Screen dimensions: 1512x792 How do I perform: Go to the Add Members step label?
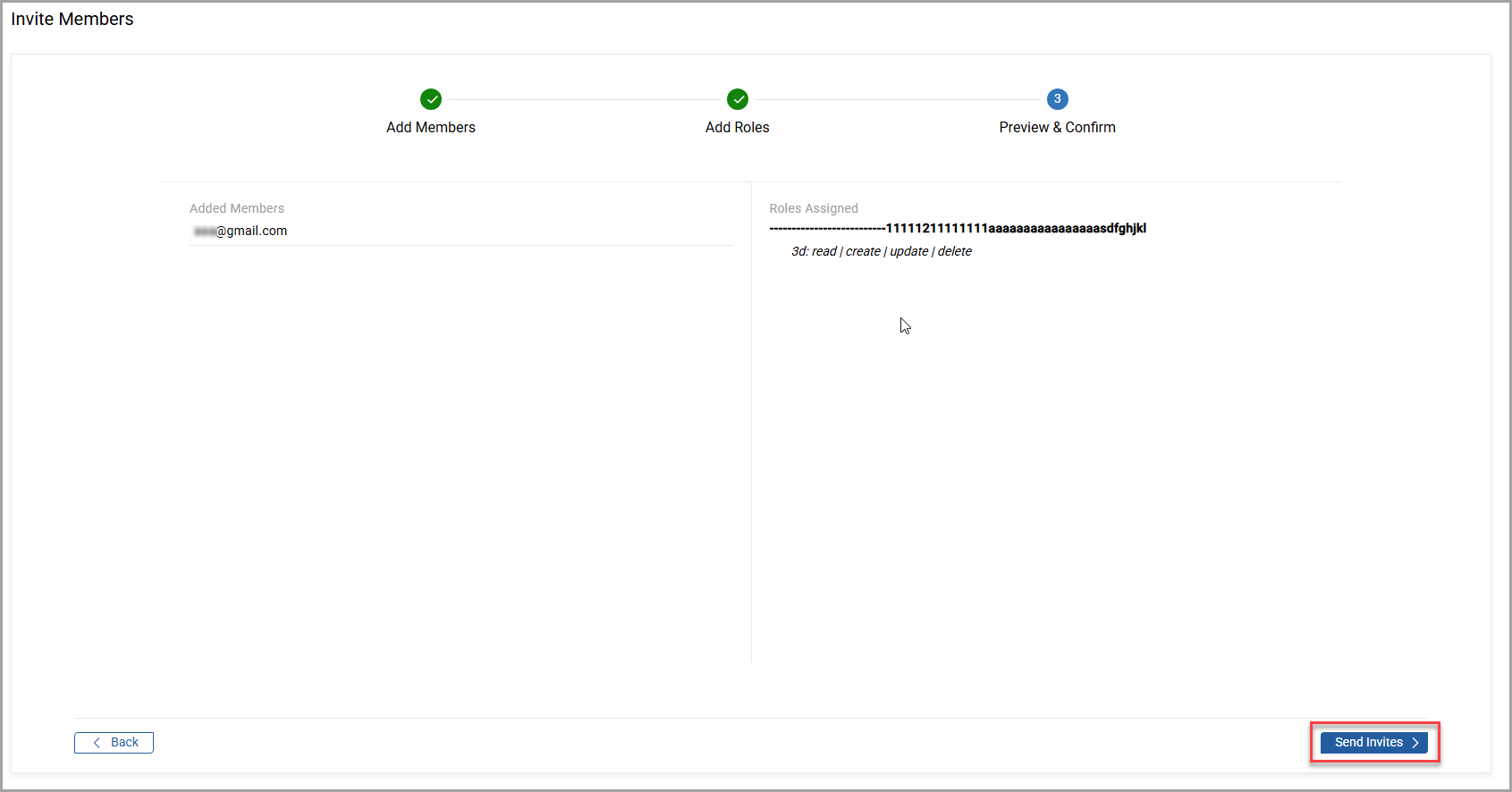click(431, 127)
